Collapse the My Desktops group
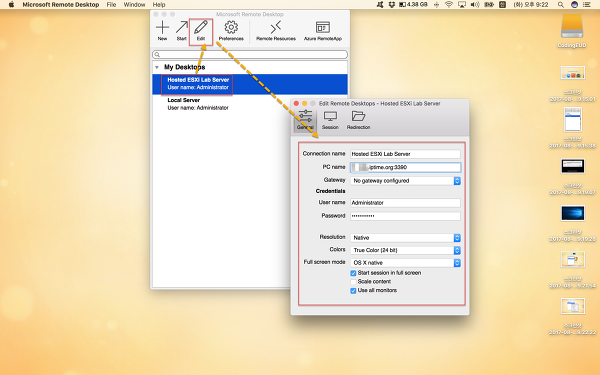 pos(157,67)
